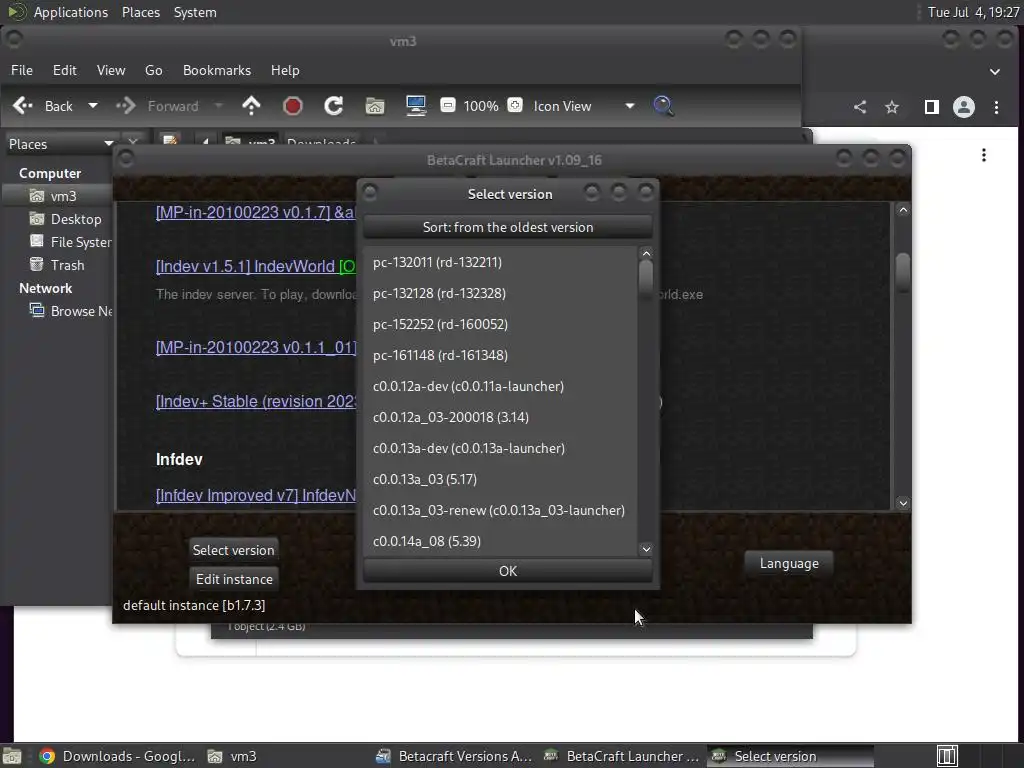Open the Downloads page three-dot menu
Viewport: 1024px width, 768px height.
pos(984,155)
